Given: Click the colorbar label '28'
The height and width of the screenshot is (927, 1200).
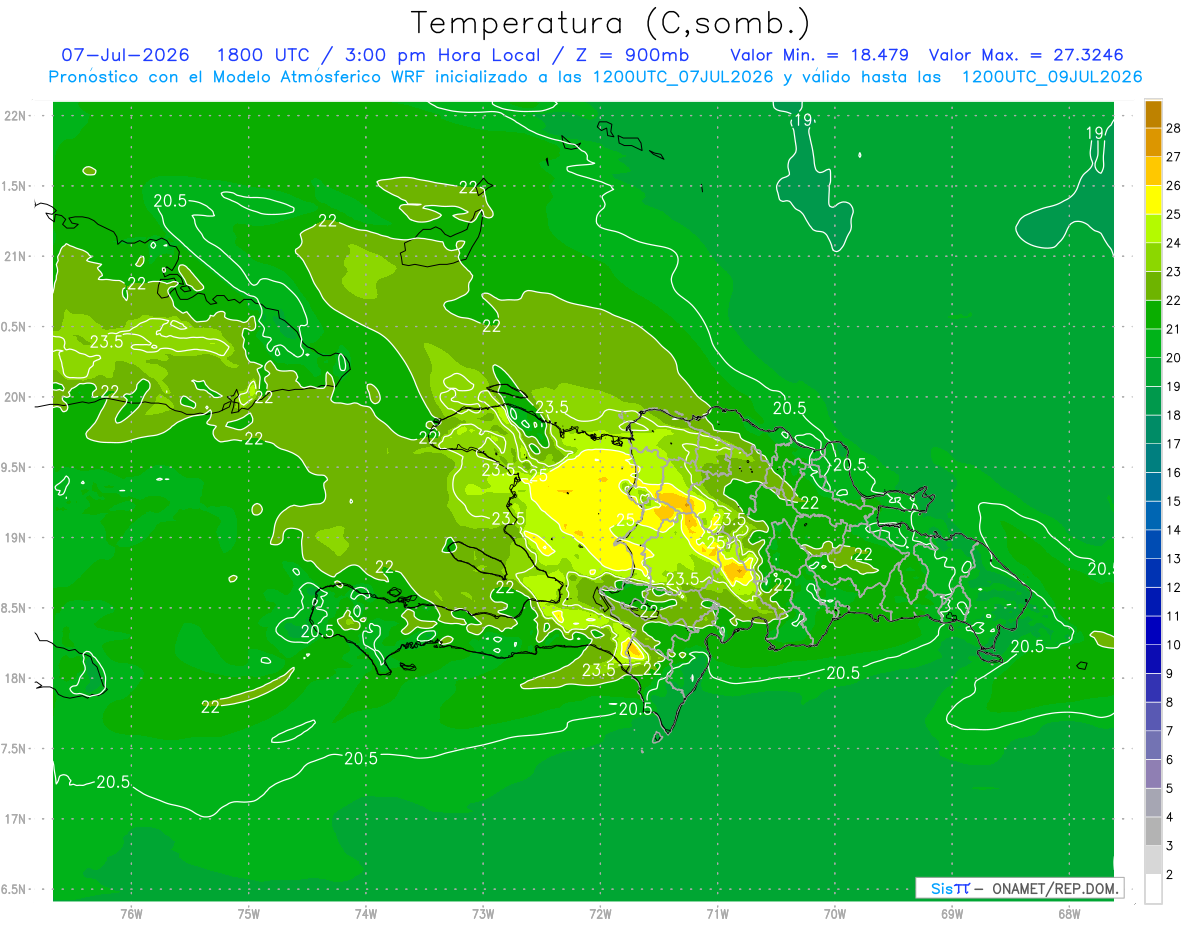Looking at the screenshot, I should (x=1174, y=128).
